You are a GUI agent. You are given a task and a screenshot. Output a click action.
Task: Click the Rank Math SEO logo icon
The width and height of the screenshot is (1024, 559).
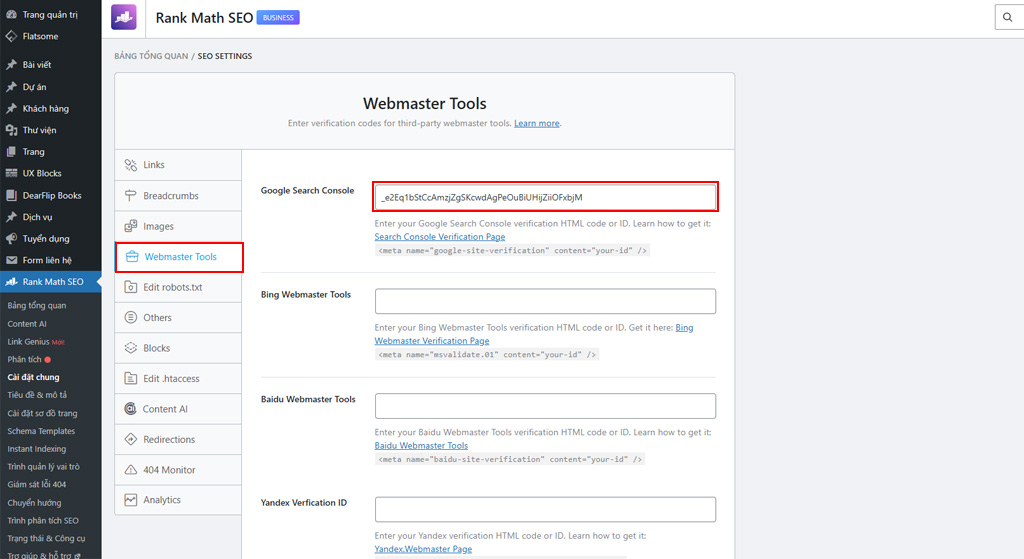point(124,18)
